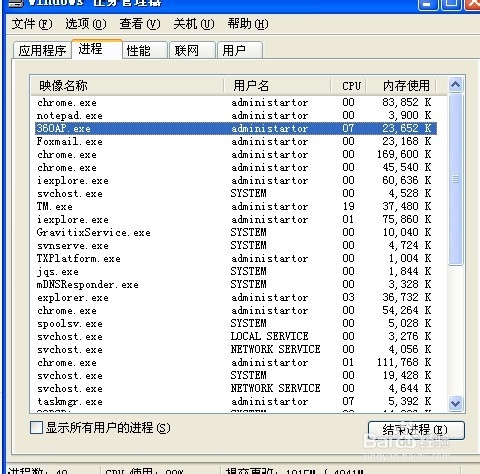Sort by the 用户名 column header
The height and width of the screenshot is (474, 480).
277,86
